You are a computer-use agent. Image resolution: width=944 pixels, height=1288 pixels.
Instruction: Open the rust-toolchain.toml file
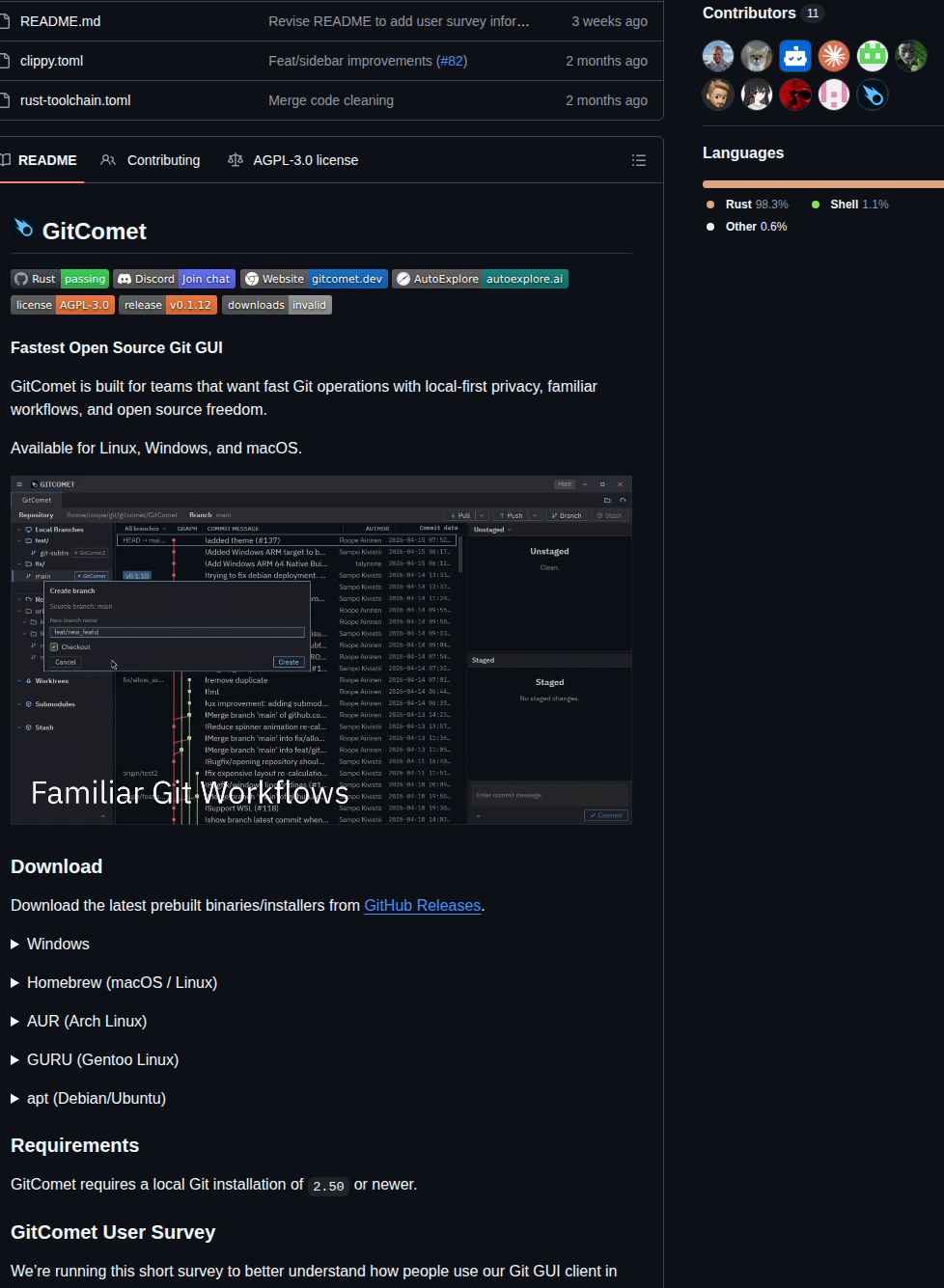pos(75,100)
